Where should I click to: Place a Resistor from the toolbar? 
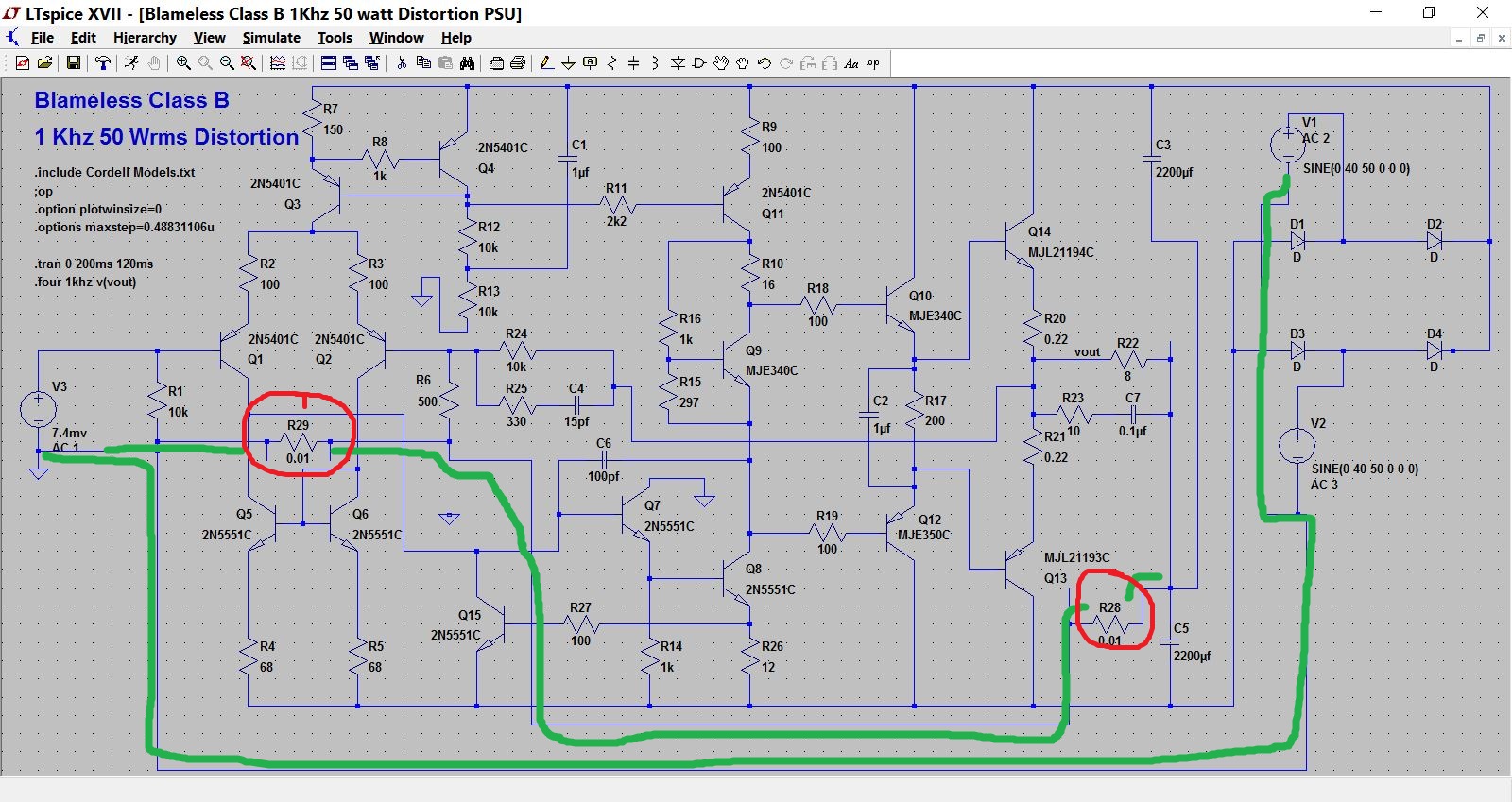click(x=611, y=63)
